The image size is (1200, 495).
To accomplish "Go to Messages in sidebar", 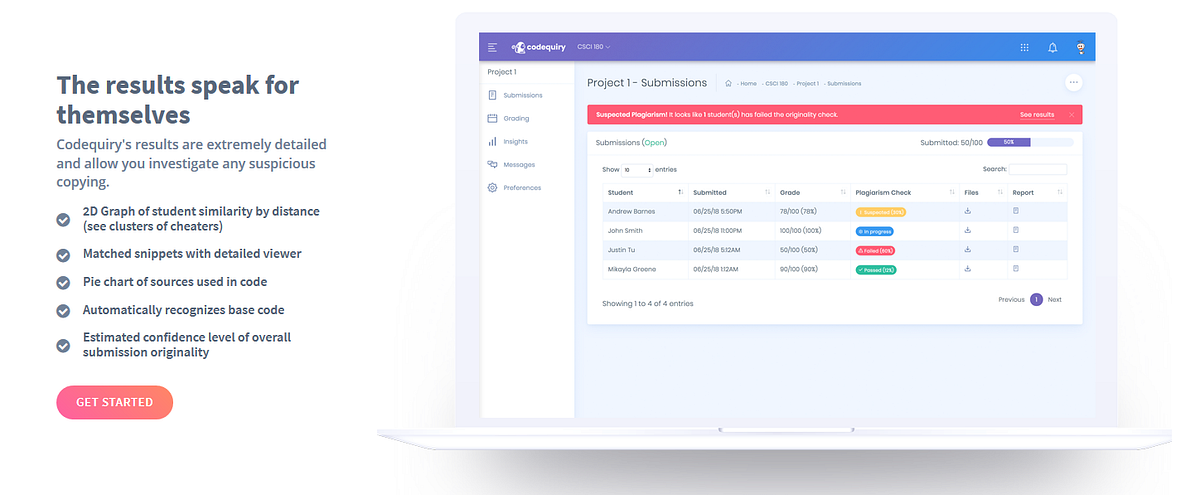I will click(519, 164).
